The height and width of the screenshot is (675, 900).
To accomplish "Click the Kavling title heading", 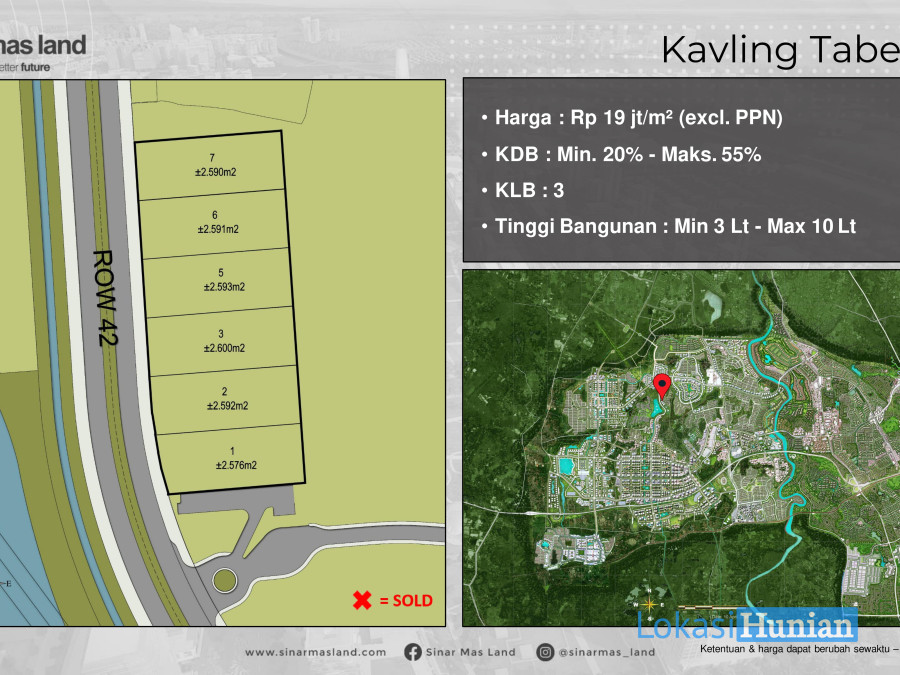I will pos(781,50).
